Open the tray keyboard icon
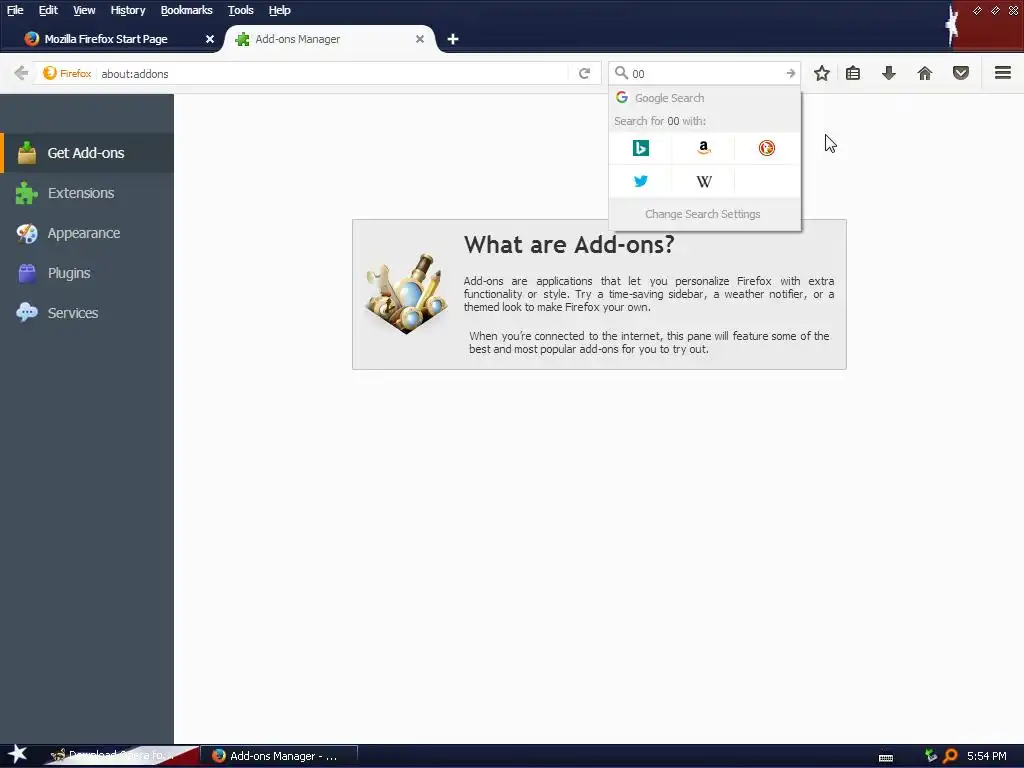 pyautogui.click(x=886, y=757)
